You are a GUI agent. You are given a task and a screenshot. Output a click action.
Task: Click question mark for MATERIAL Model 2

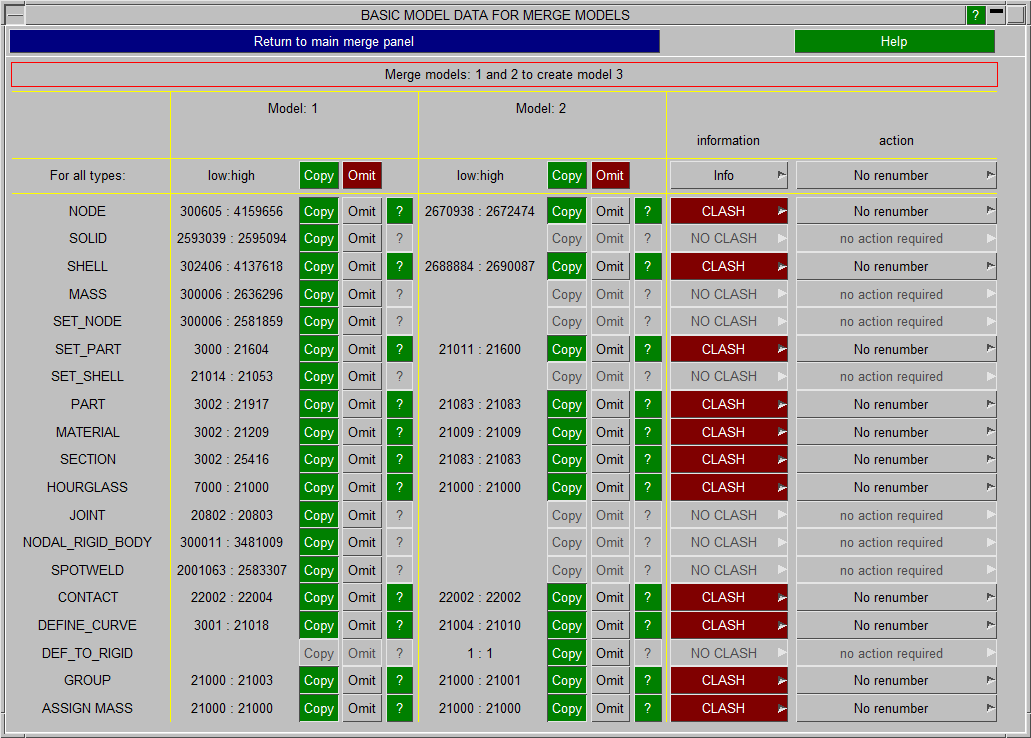(x=648, y=432)
